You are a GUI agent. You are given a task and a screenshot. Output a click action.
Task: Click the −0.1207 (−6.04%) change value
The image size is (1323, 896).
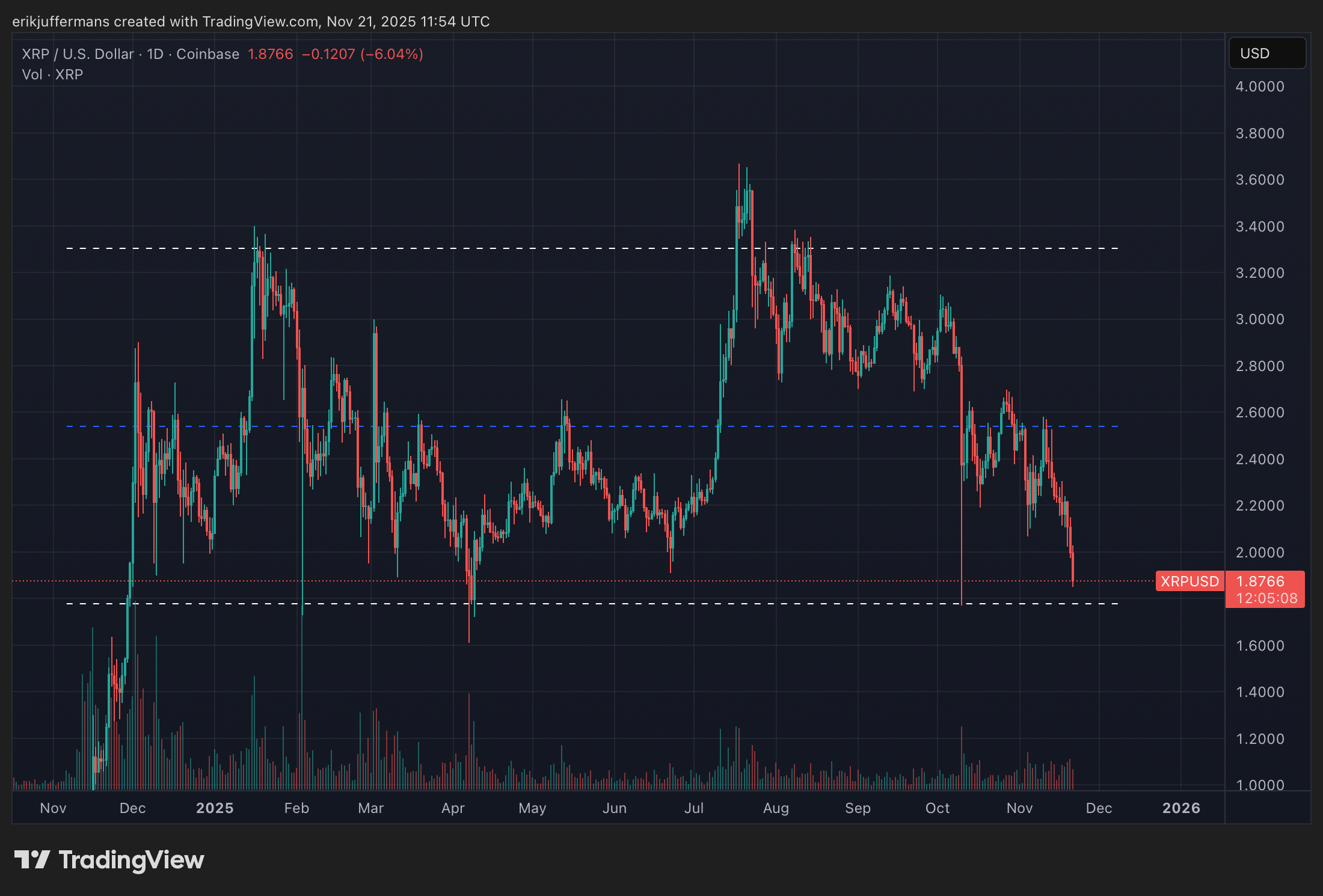tap(362, 54)
